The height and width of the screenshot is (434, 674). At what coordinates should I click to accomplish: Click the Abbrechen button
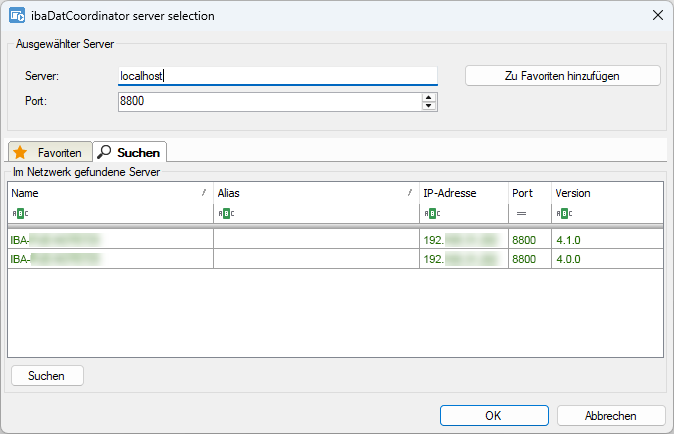click(x=611, y=416)
